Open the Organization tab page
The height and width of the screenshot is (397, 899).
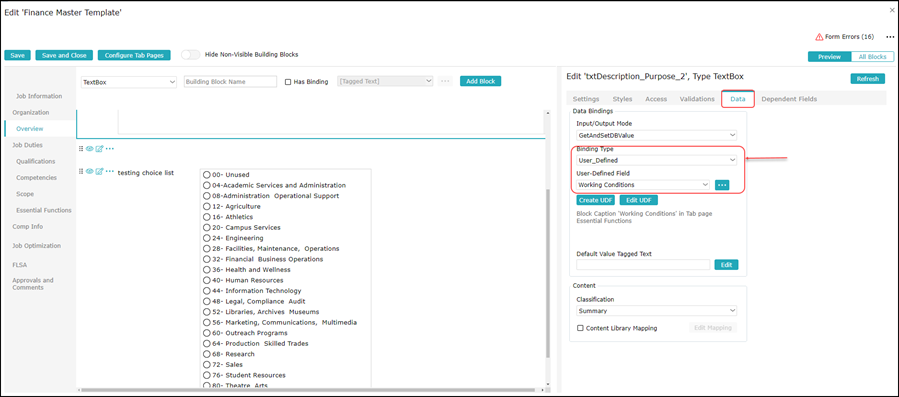31,112
